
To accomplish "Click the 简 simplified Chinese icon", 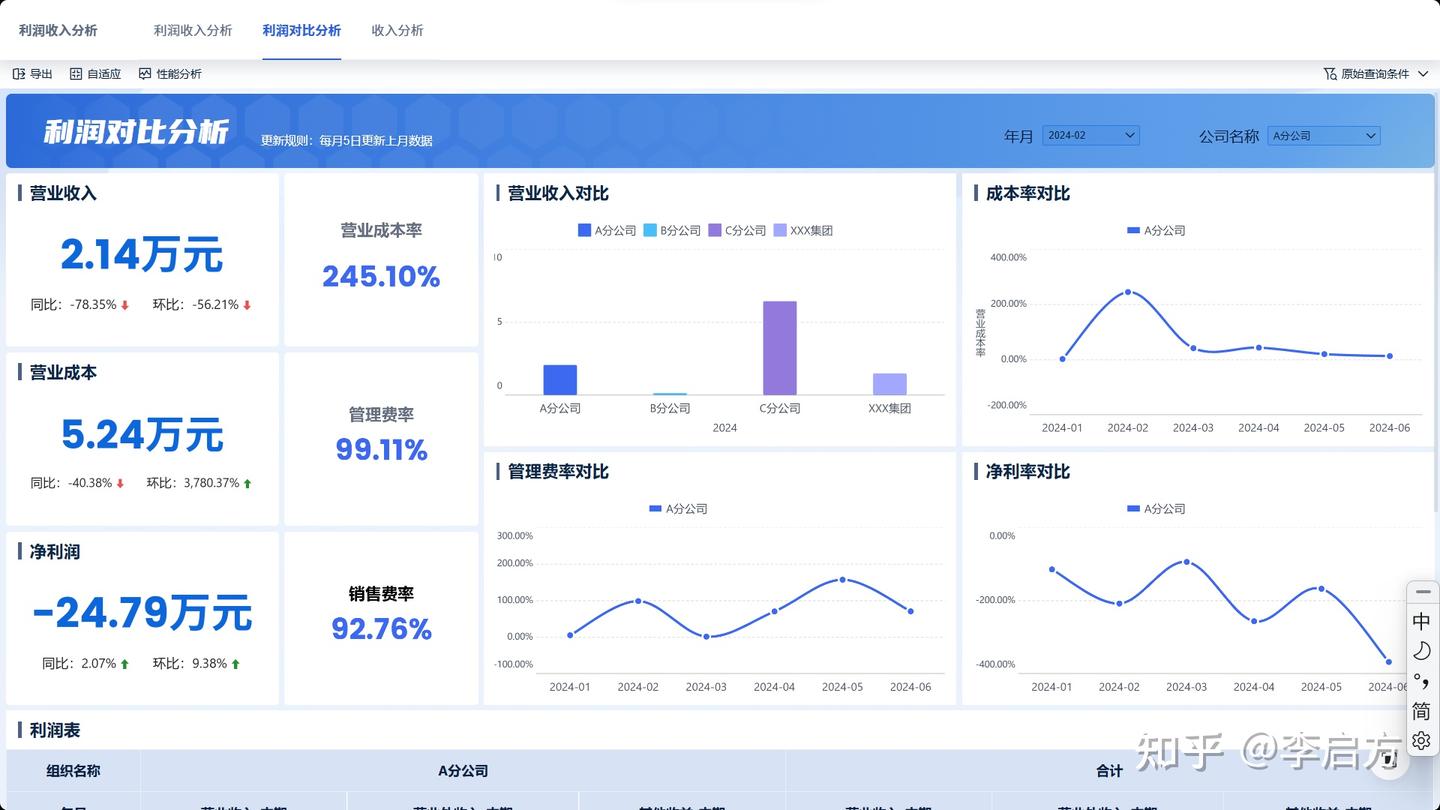I will point(1422,711).
